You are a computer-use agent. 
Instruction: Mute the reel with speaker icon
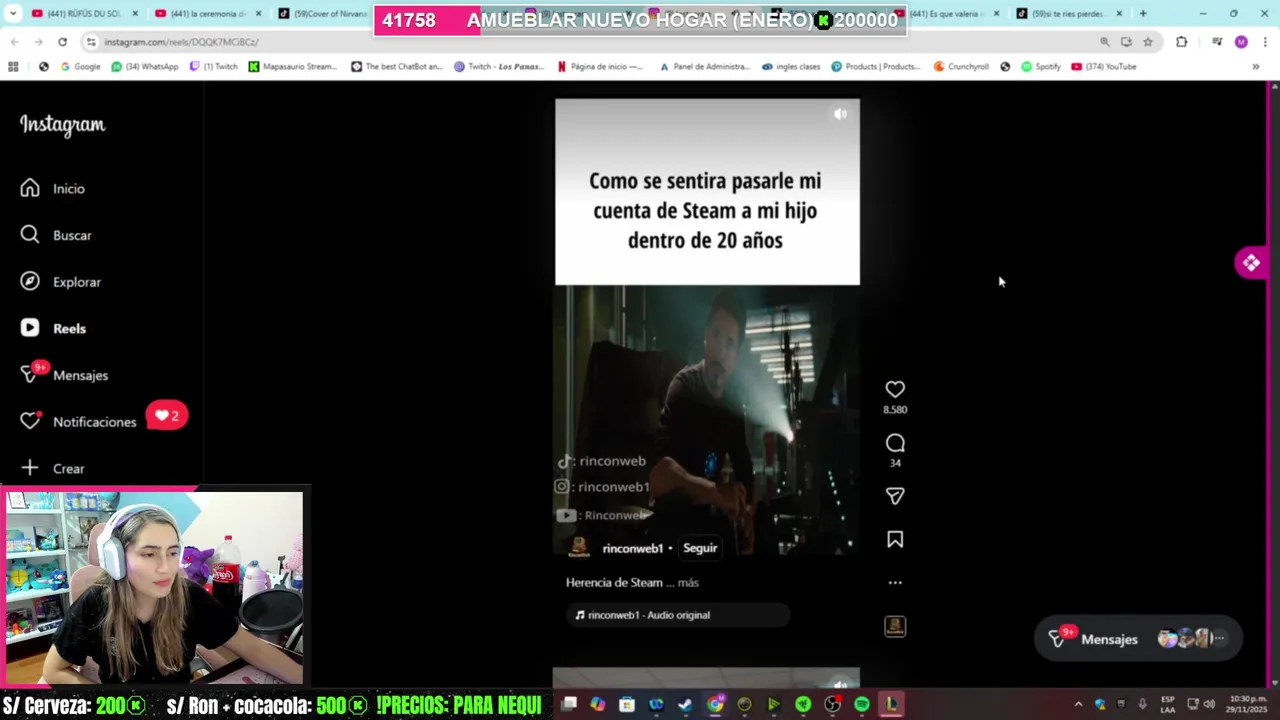point(840,114)
